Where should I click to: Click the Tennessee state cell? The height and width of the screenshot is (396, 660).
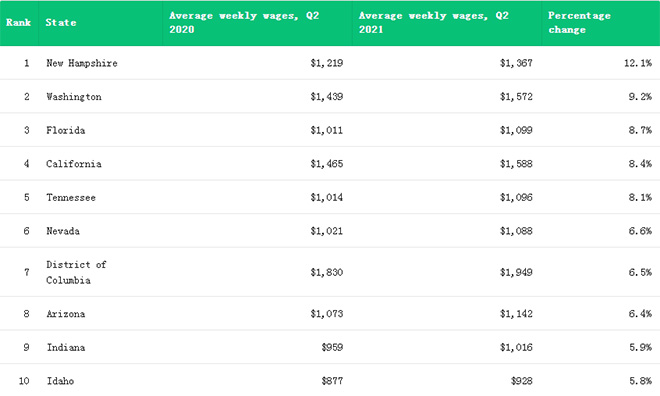point(71,197)
